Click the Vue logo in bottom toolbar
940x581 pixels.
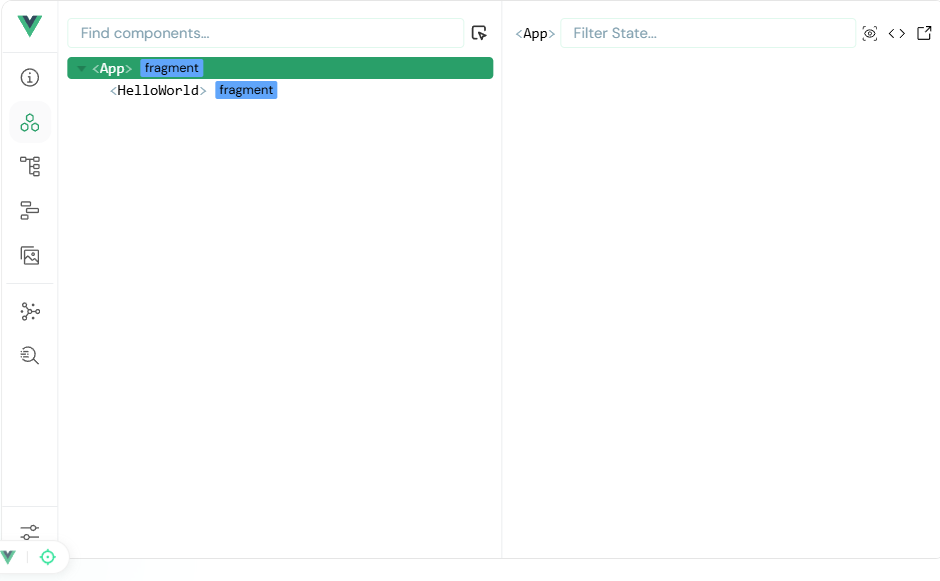7,557
